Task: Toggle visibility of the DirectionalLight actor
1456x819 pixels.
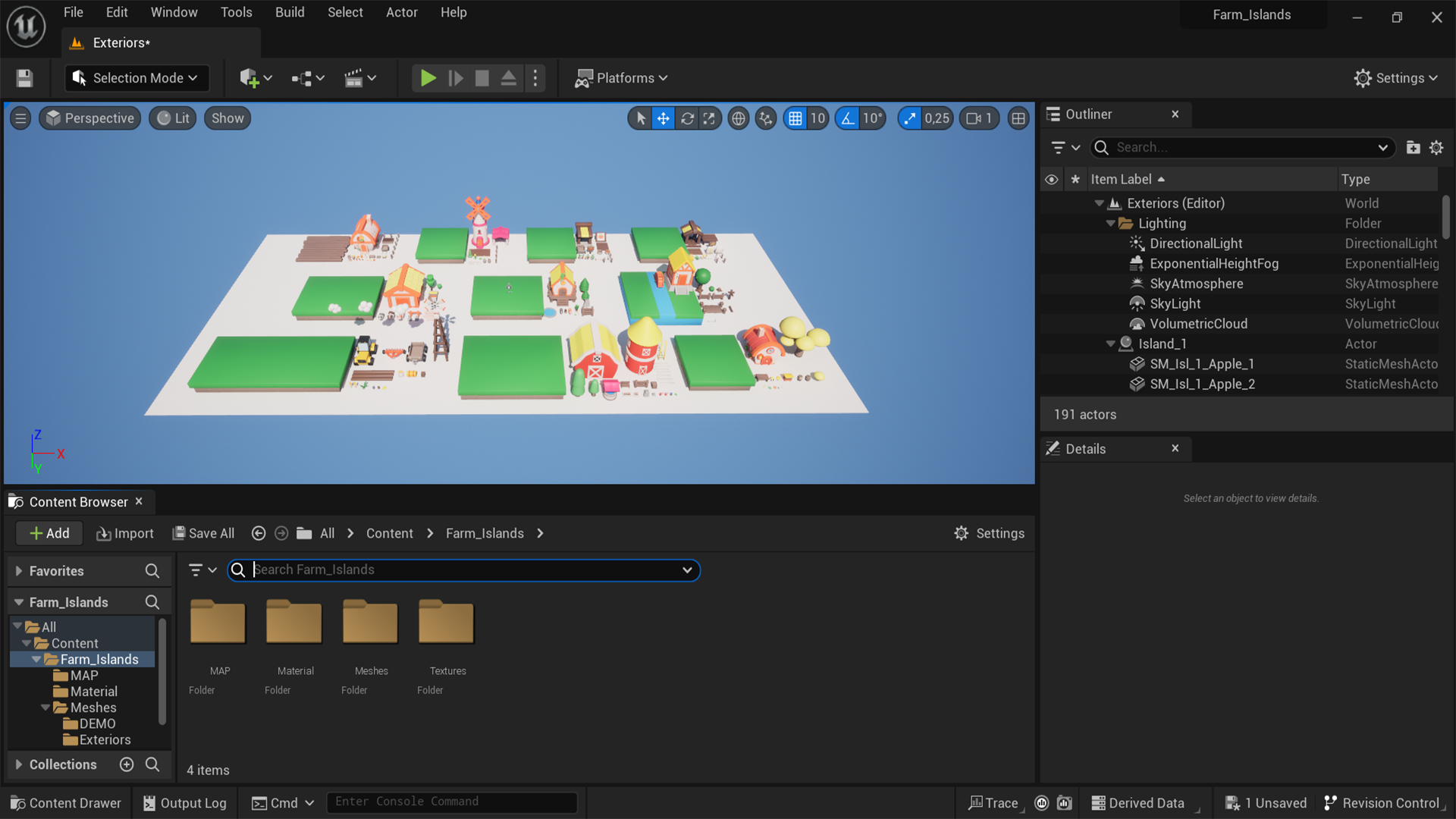Action: (1052, 243)
